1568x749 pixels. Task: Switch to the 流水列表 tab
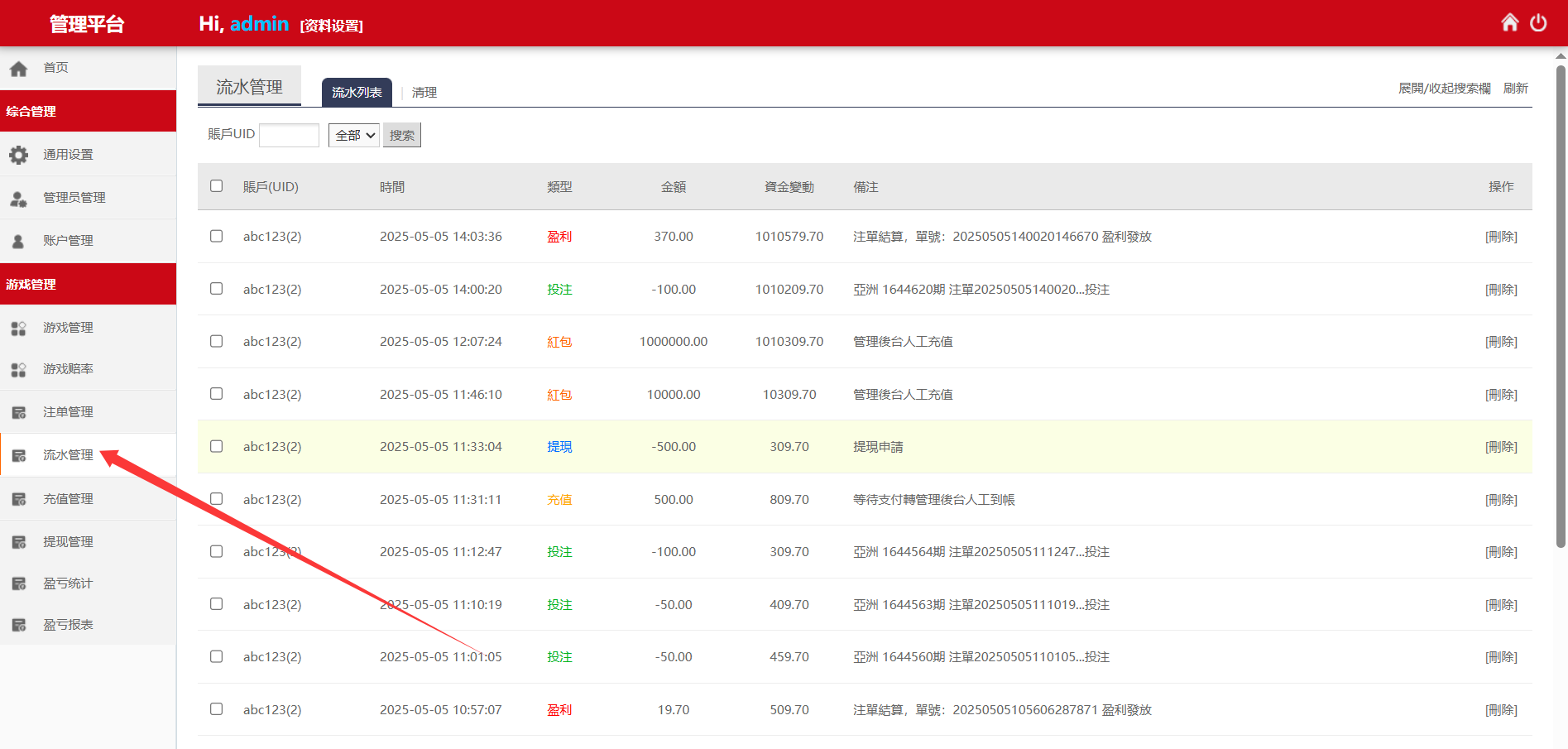[357, 92]
